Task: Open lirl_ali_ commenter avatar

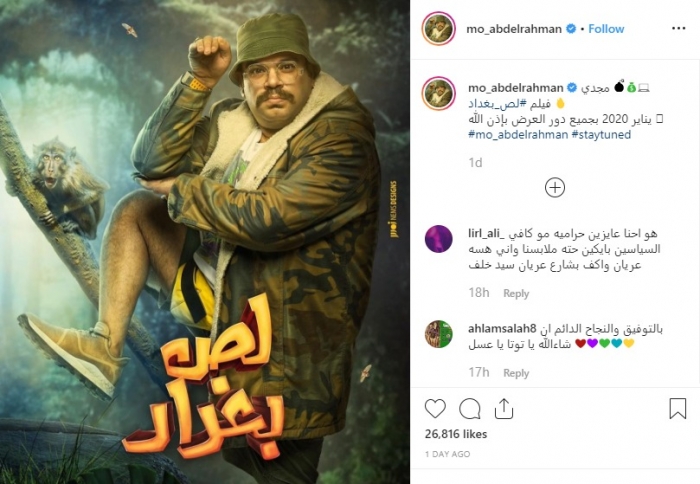Action: (438, 239)
